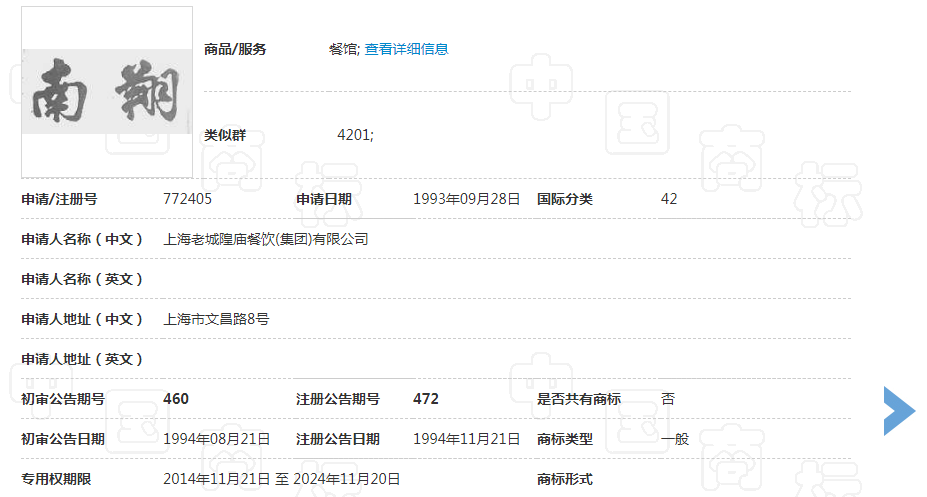Click the registration number 772405
The width and height of the screenshot is (927, 497).
187,199
